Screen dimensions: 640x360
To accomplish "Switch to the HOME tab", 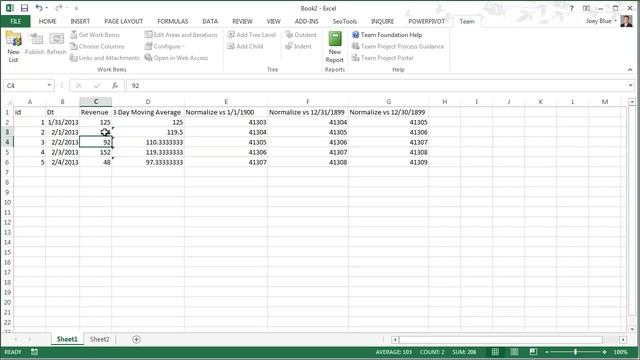I will 48,21.
